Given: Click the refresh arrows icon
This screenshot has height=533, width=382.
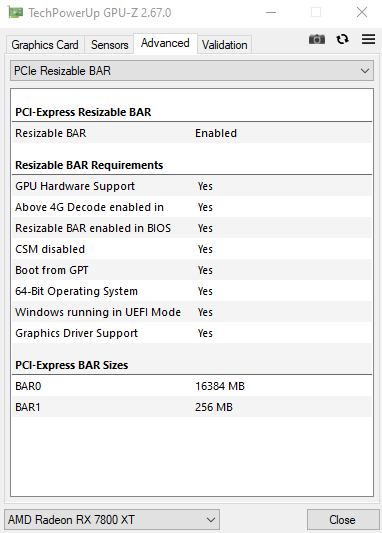Looking at the screenshot, I should tap(342, 39).
